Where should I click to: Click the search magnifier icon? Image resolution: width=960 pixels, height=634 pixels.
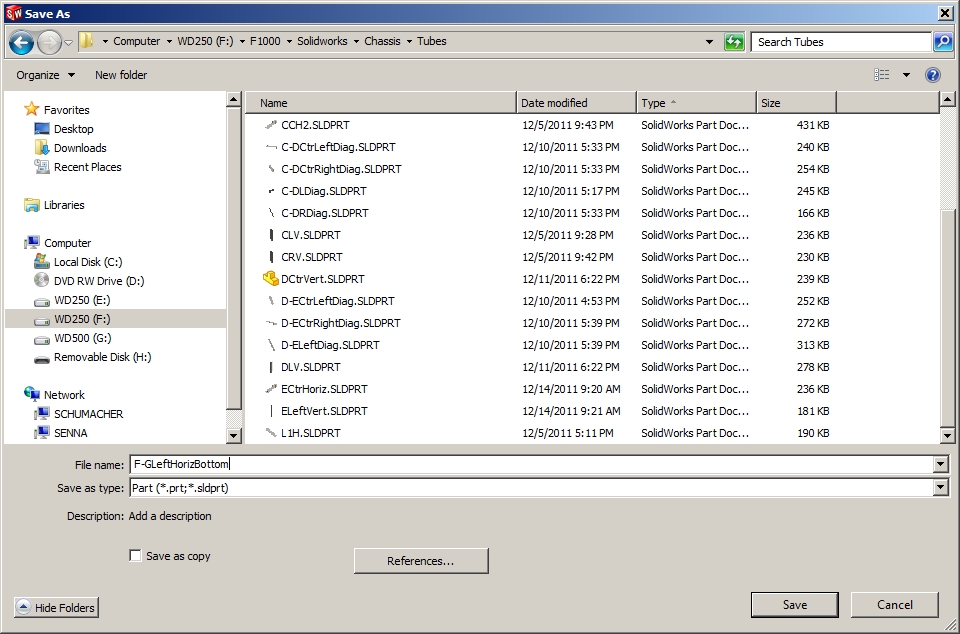942,42
